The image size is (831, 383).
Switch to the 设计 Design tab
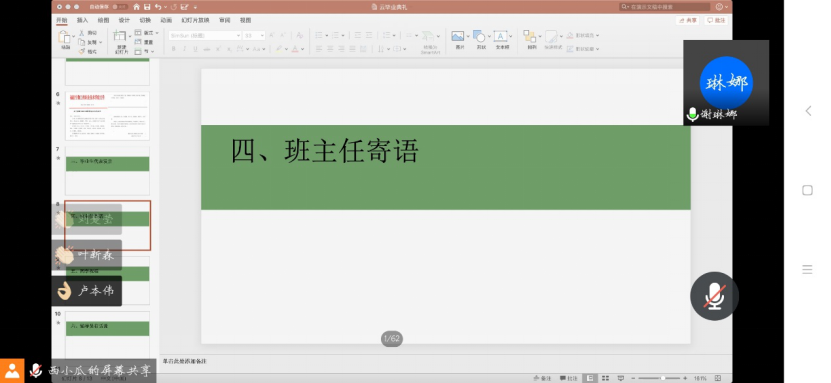[124, 20]
